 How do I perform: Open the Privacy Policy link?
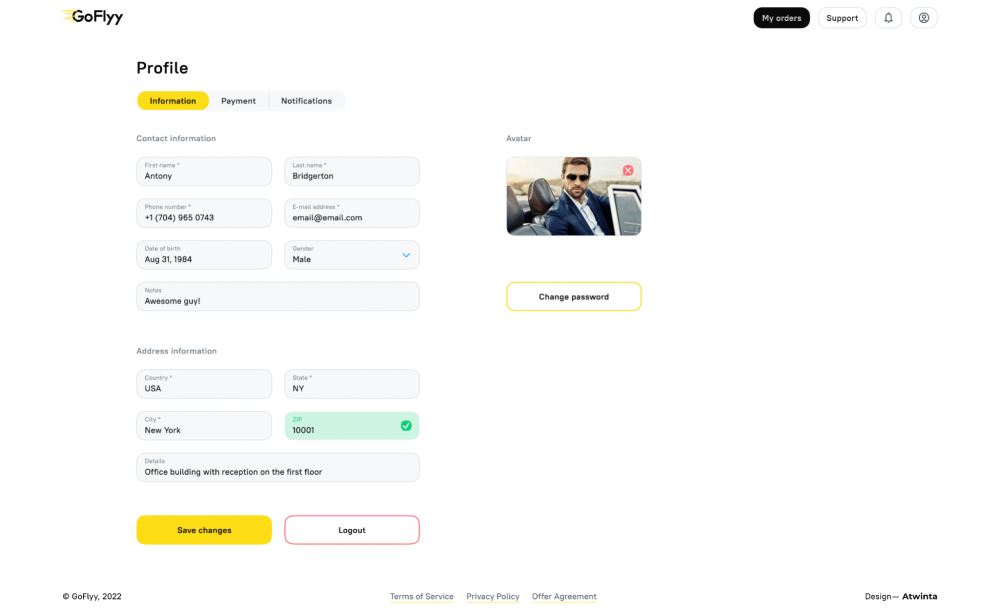click(493, 597)
